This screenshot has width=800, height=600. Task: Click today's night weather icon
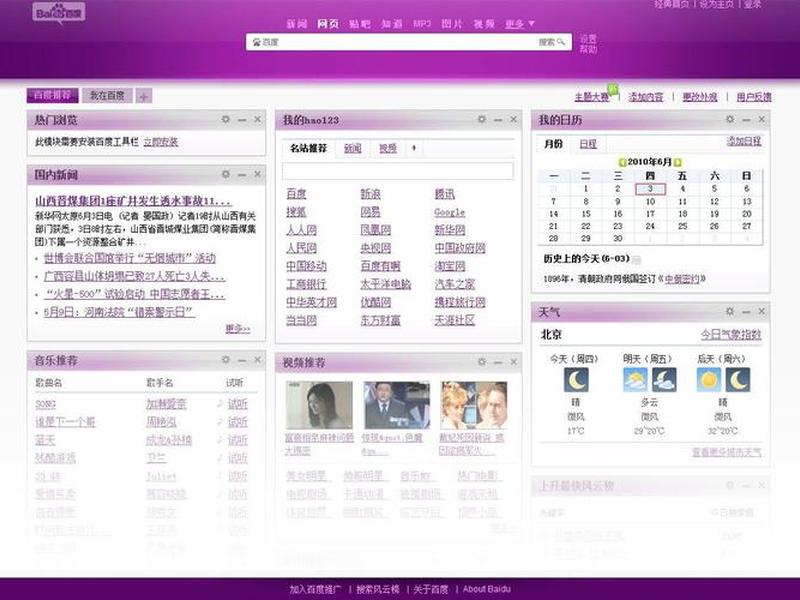coord(576,380)
